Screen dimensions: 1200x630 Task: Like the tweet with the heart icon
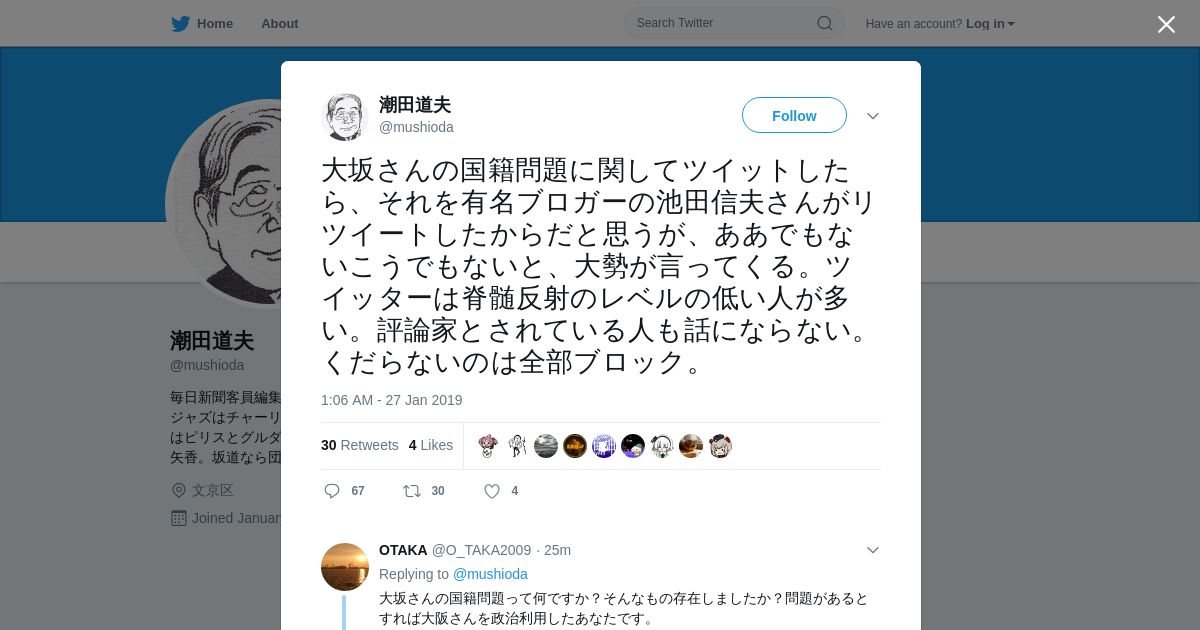(x=492, y=491)
